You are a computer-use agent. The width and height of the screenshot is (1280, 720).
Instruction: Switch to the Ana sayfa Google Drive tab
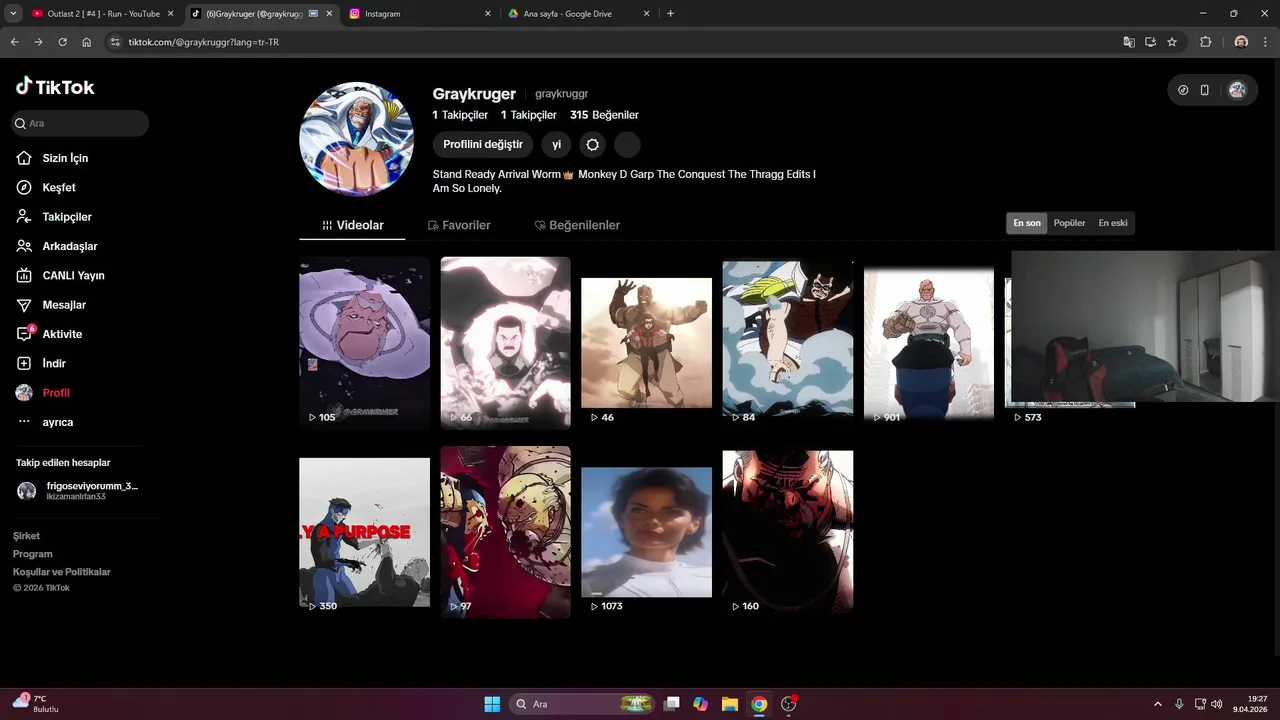click(579, 14)
